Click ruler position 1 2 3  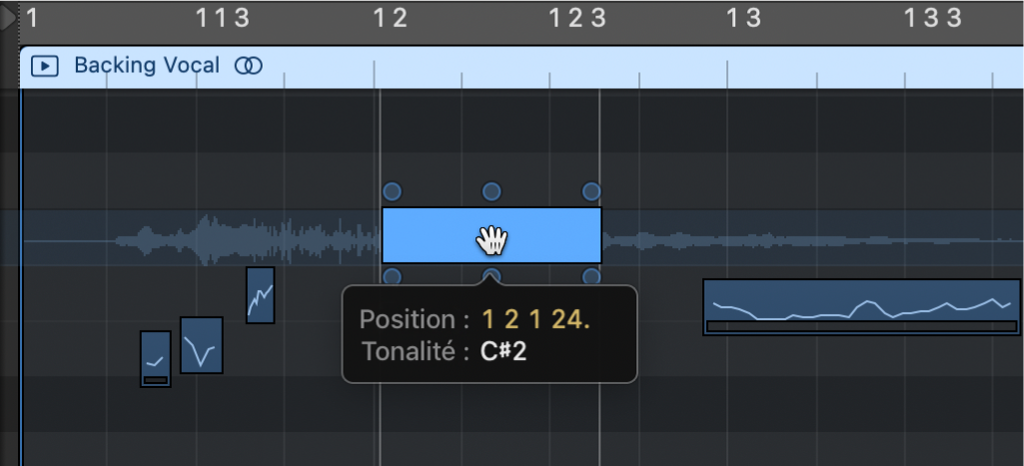click(577, 17)
